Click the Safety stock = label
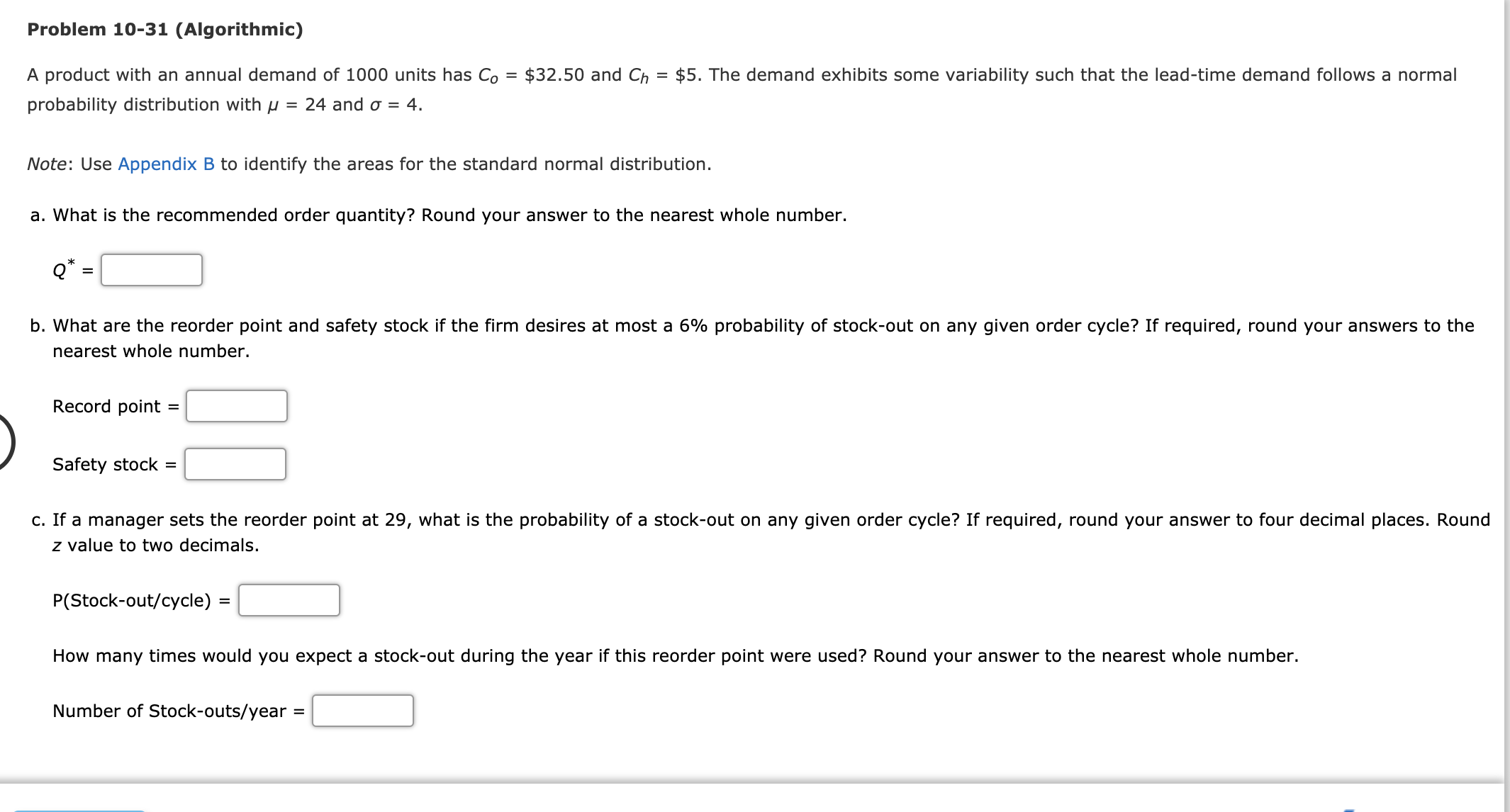 point(113,465)
